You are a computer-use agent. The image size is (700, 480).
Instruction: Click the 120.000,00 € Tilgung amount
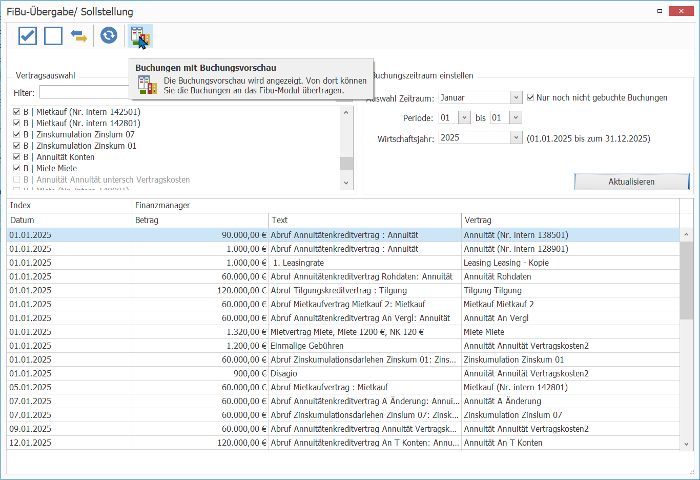tap(200, 290)
